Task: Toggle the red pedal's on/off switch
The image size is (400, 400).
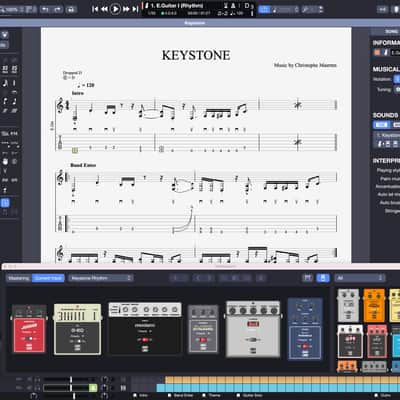Action: [29, 339]
